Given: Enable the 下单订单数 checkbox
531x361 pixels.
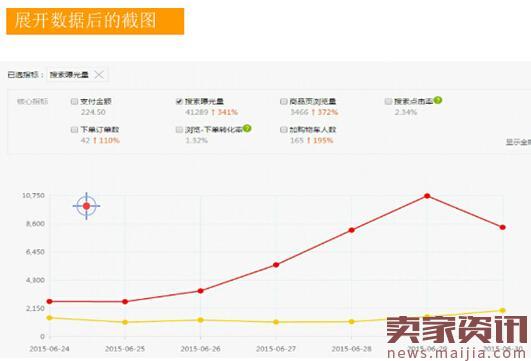Looking at the screenshot, I should pos(75,130).
